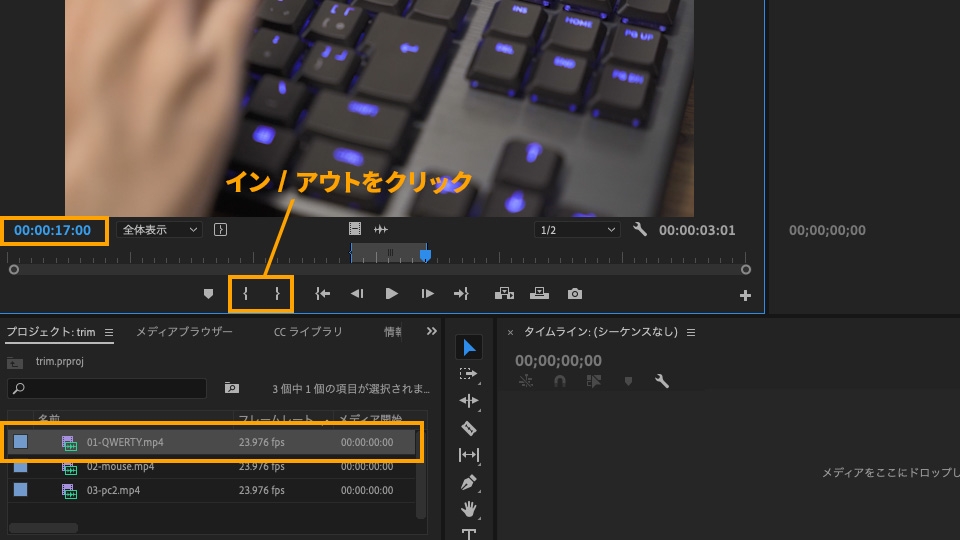
Task: Click label color swatch of 02-mouse.mp4
Action: point(21,467)
